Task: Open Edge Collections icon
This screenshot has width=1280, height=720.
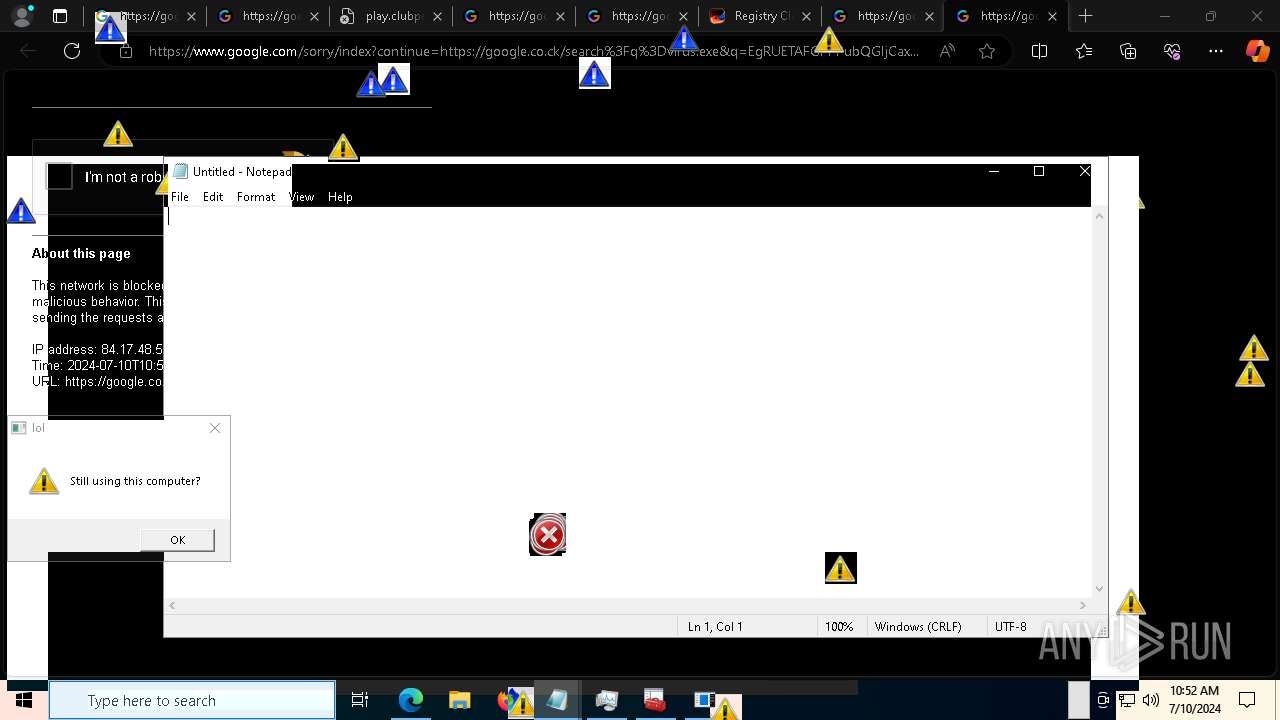Action: coord(1128,51)
